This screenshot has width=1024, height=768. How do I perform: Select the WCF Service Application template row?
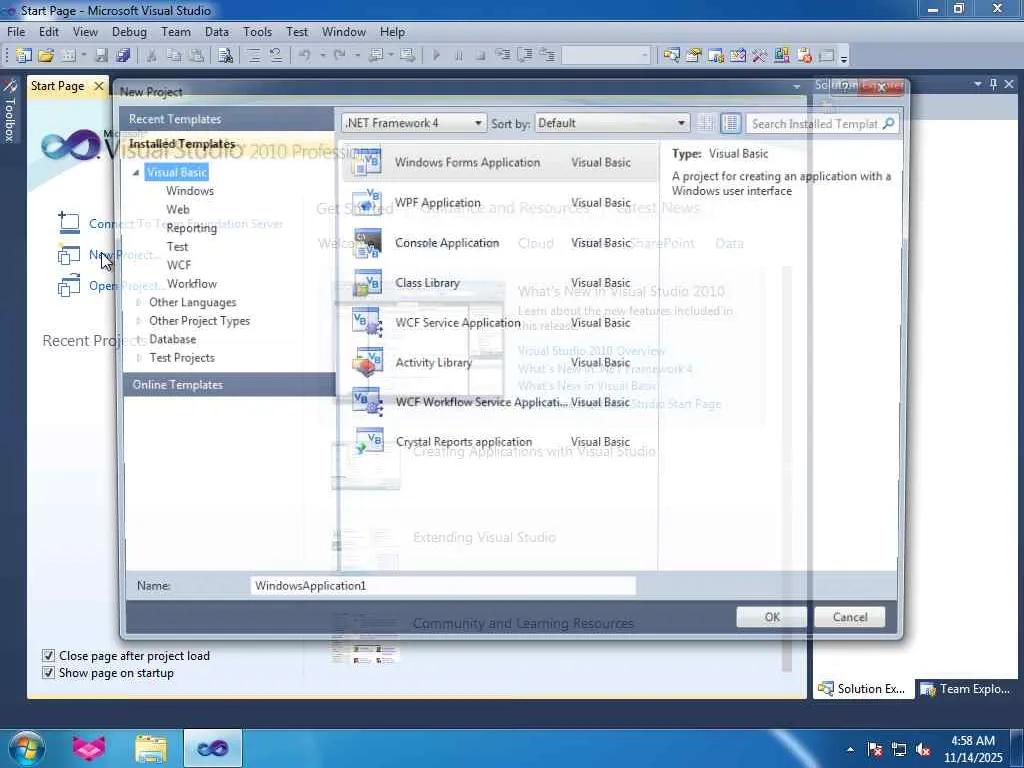(x=500, y=323)
